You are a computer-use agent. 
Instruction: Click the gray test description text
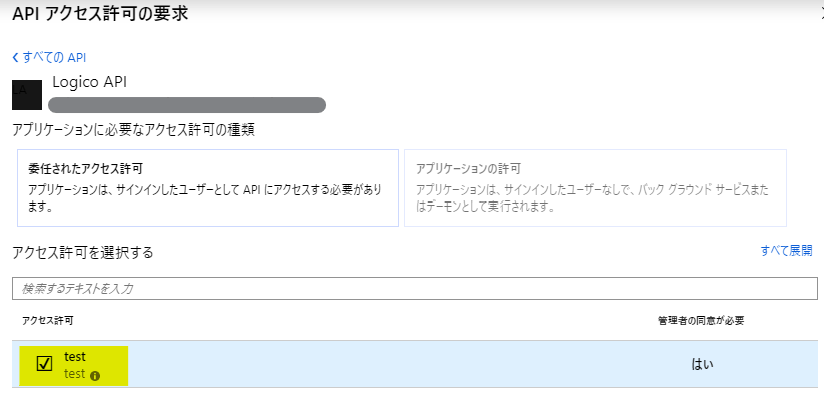pyautogui.click(x=75, y=375)
